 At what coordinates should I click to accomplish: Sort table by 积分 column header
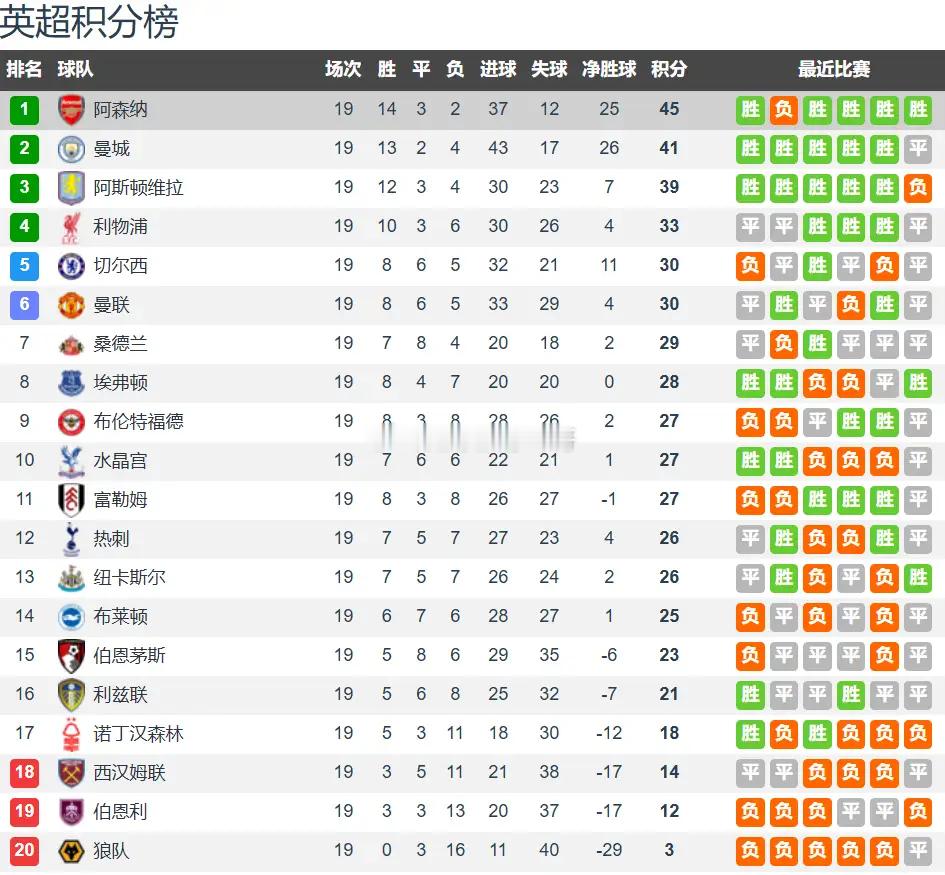(x=669, y=69)
